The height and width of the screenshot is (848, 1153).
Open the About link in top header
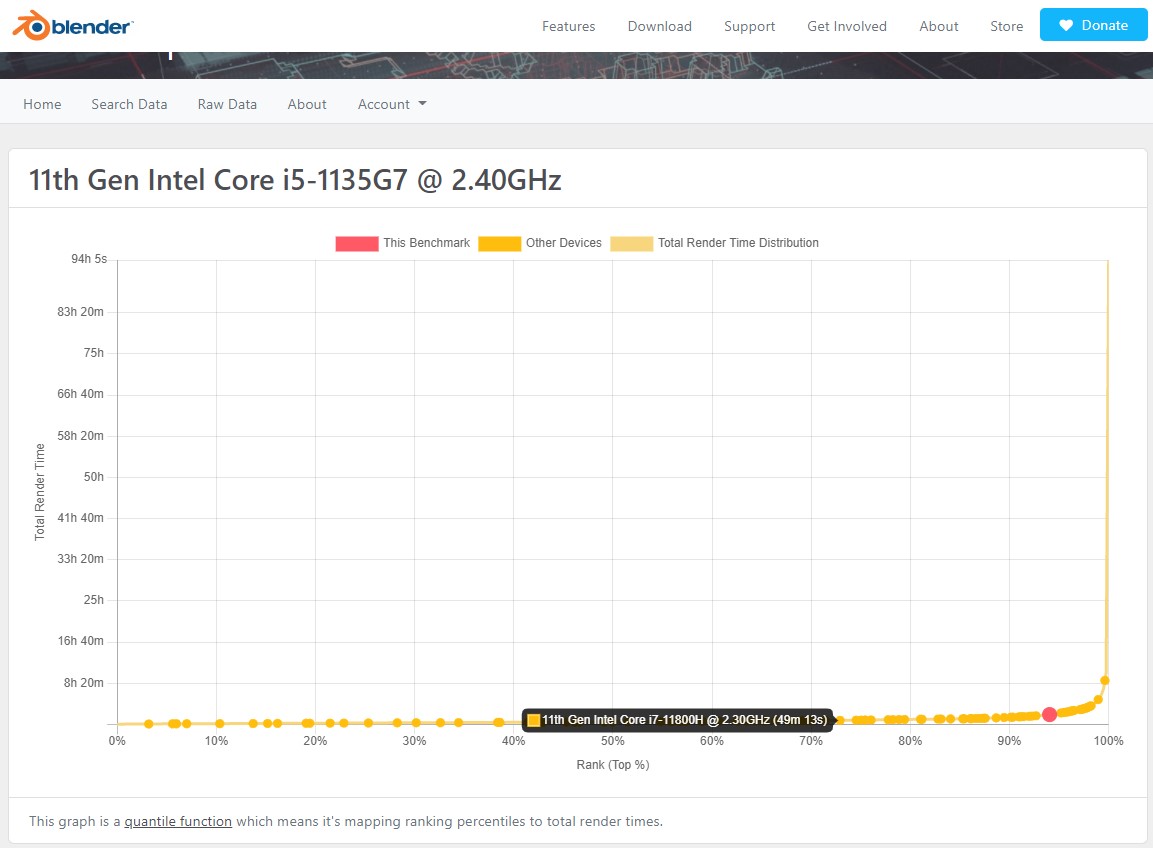[938, 26]
